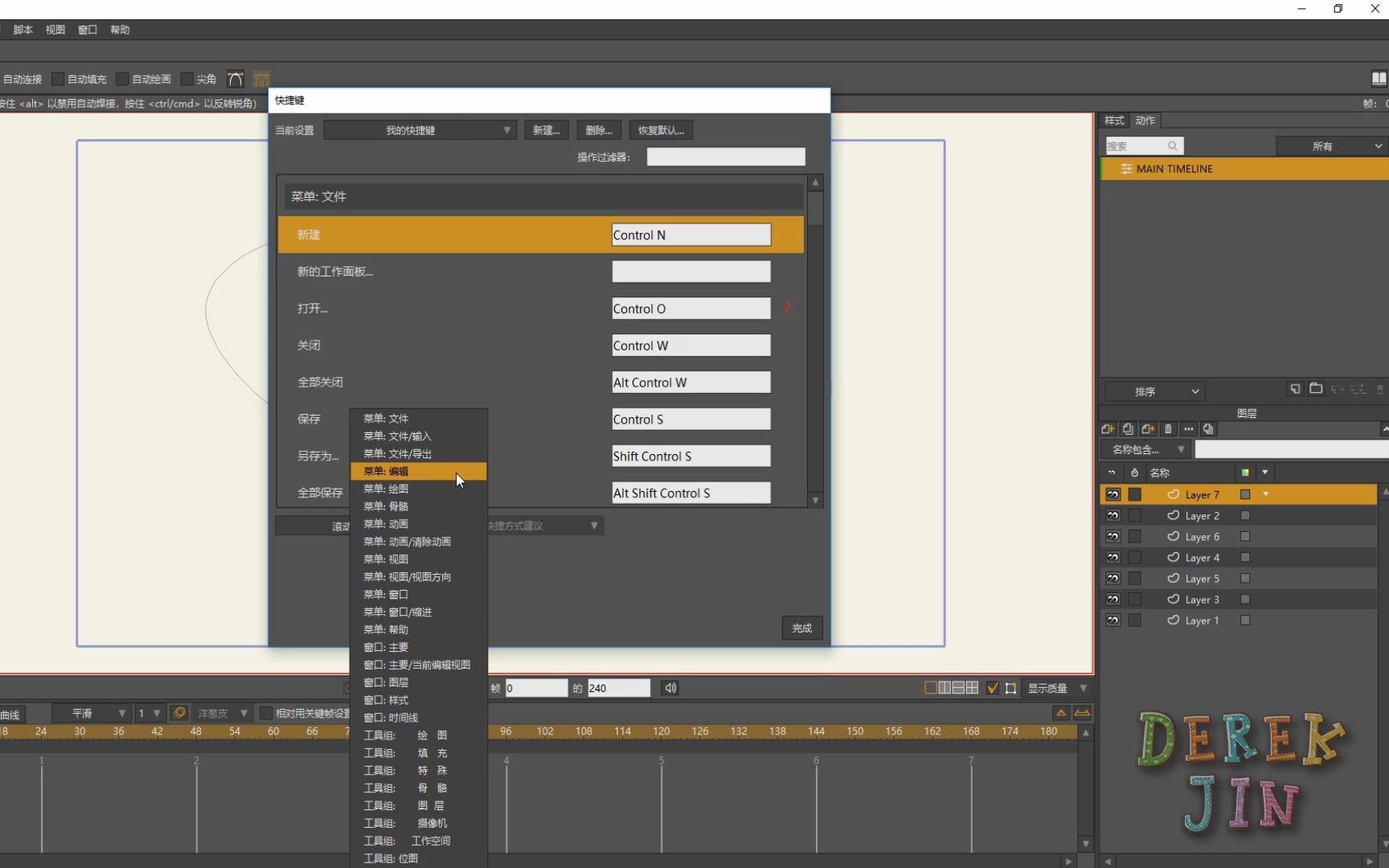Click the Layer 7 color label swatch
This screenshot has width=1389, height=868.
click(1245, 494)
